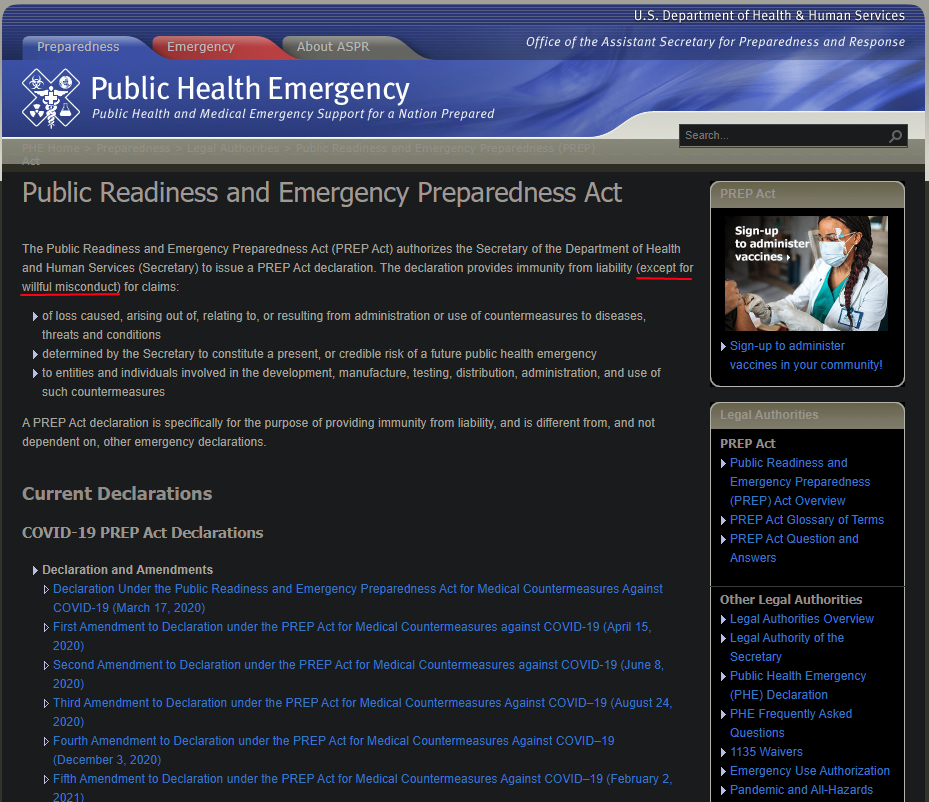Click arrow bullet beside First Amendment link
929x802 pixels.
click(x=46, y=627)
